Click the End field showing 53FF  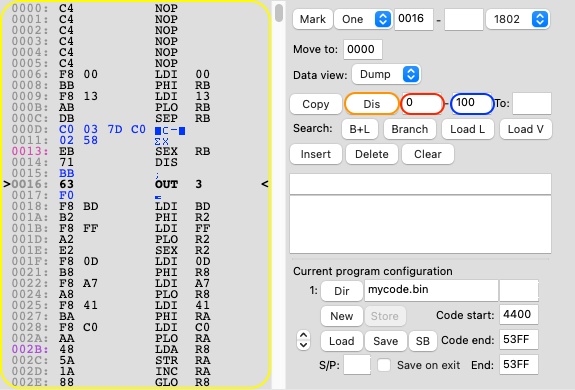click(519, 365)
